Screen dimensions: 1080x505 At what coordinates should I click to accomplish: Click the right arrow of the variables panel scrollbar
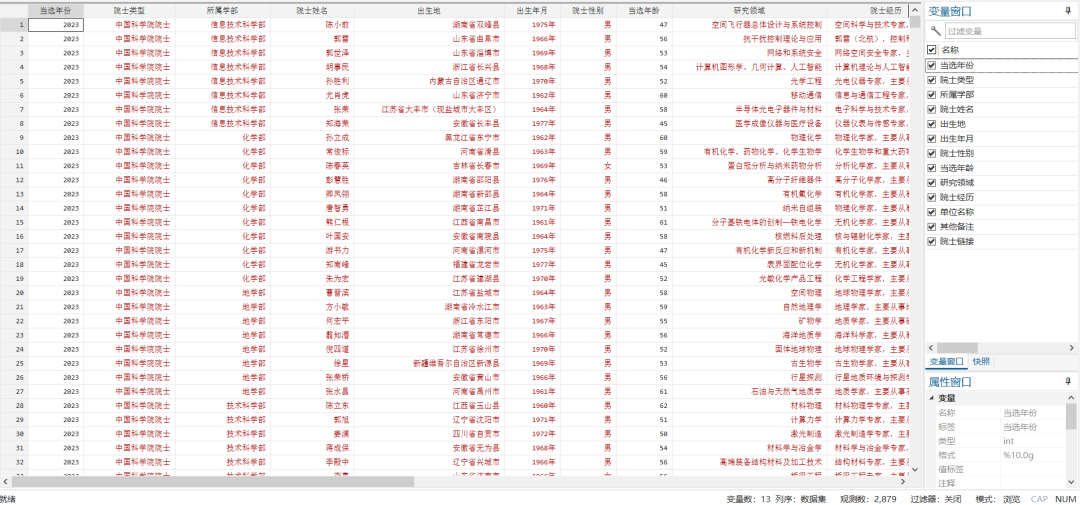point(1071,348)
